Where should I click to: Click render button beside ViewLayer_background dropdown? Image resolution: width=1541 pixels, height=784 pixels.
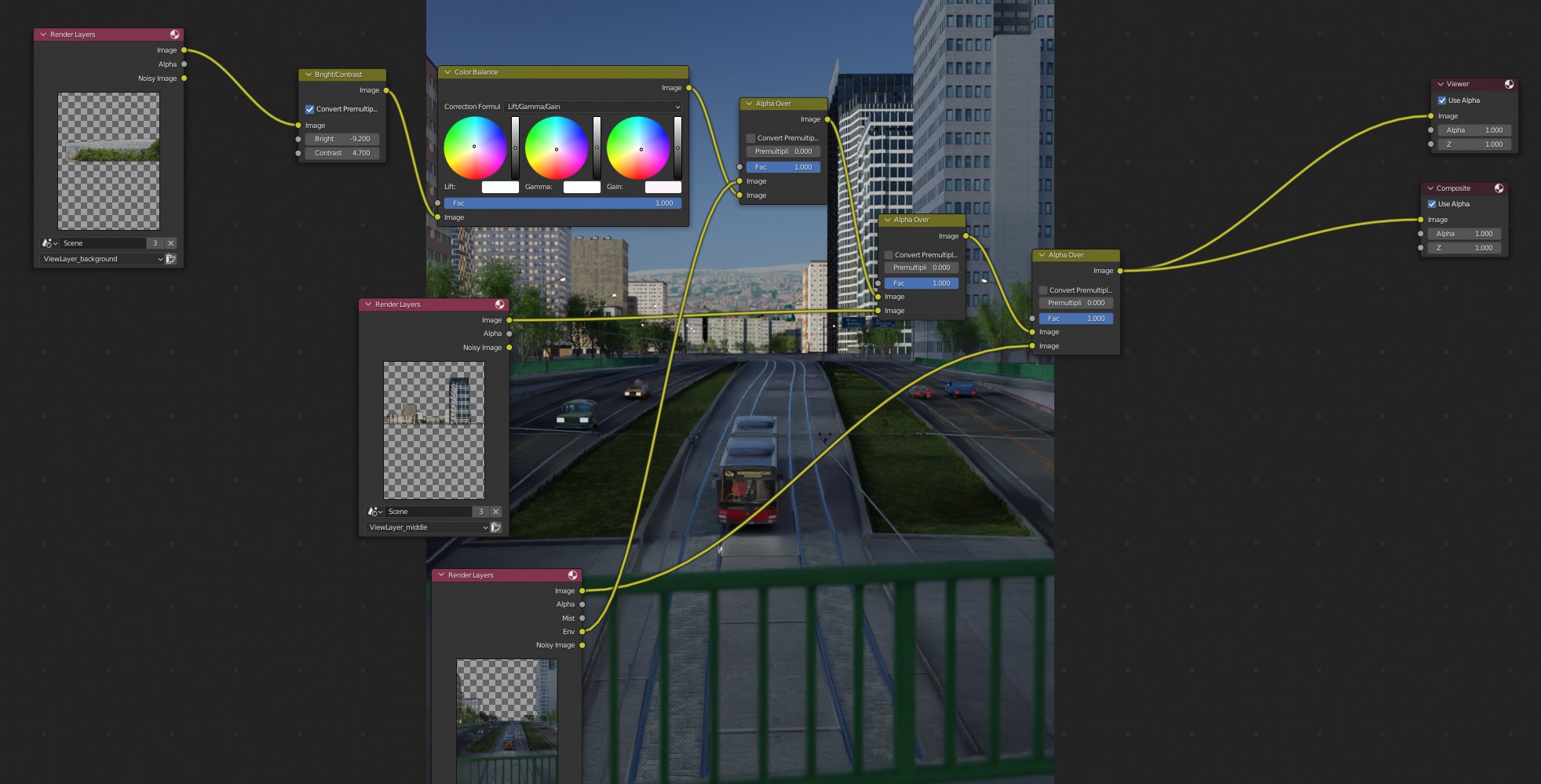pos(171,259)
